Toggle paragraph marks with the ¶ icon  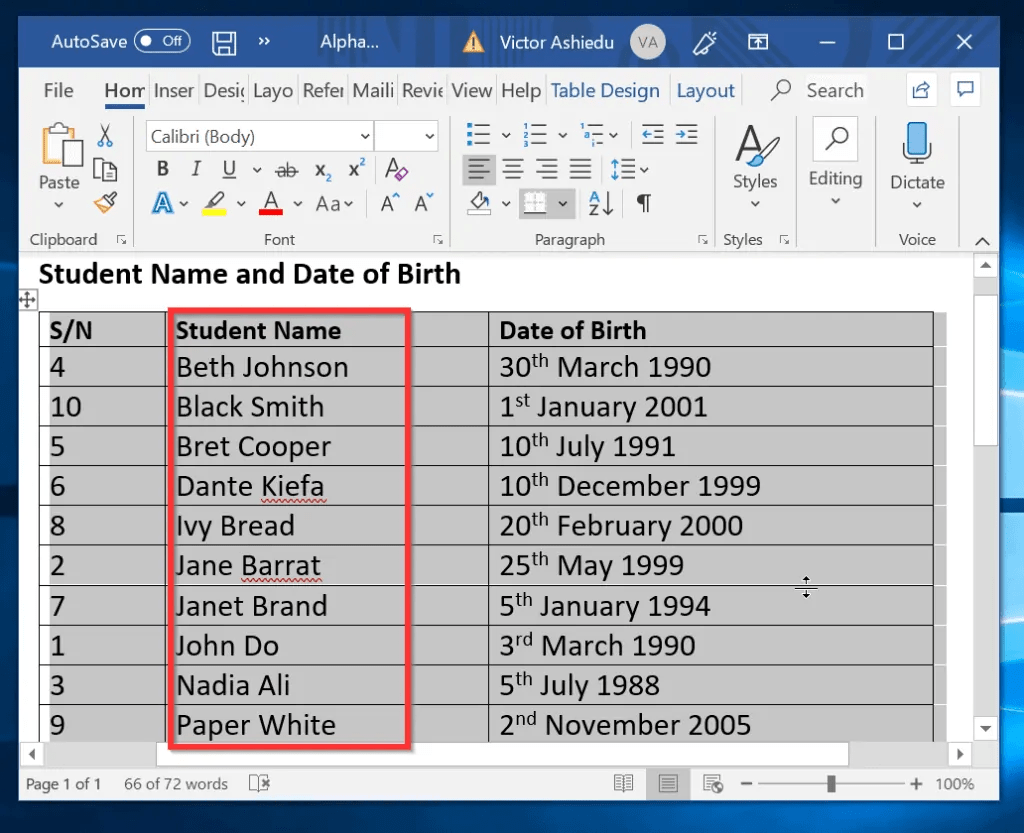pos(643,203)
